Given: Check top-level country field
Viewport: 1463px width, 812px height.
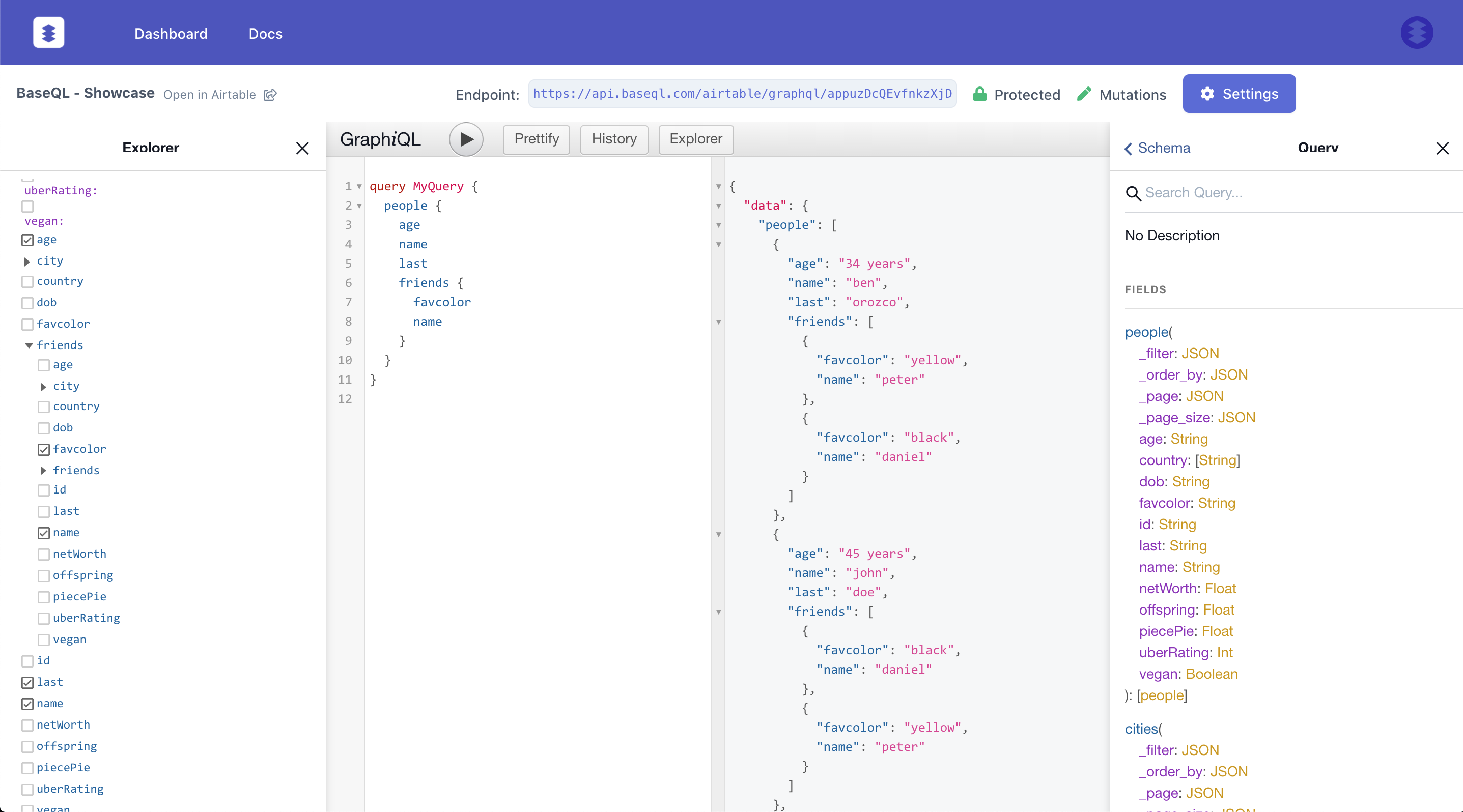Looking at the screenshot, I should [x=27, y=282].
